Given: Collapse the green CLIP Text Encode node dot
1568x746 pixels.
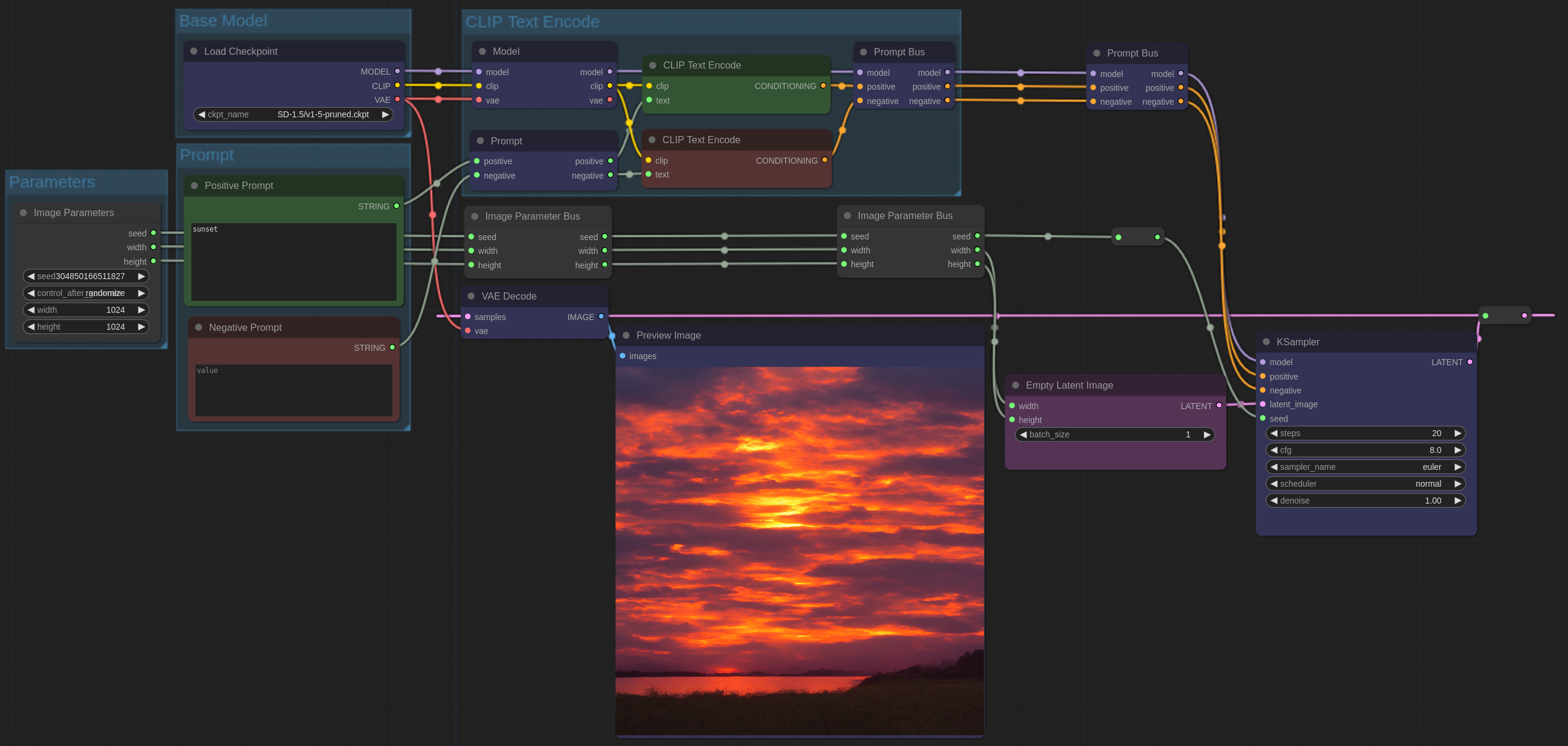Looking at the screenshot, I should [x=652, y=65].
